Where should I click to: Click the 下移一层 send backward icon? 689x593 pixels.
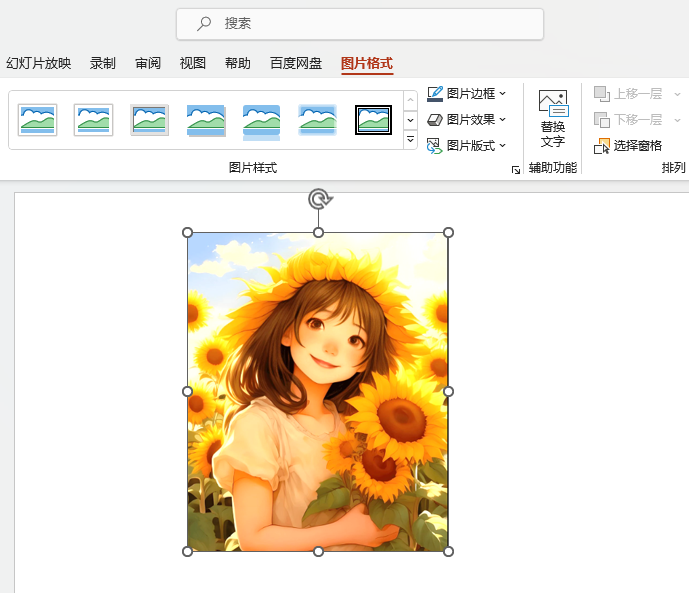click(602, 119)
